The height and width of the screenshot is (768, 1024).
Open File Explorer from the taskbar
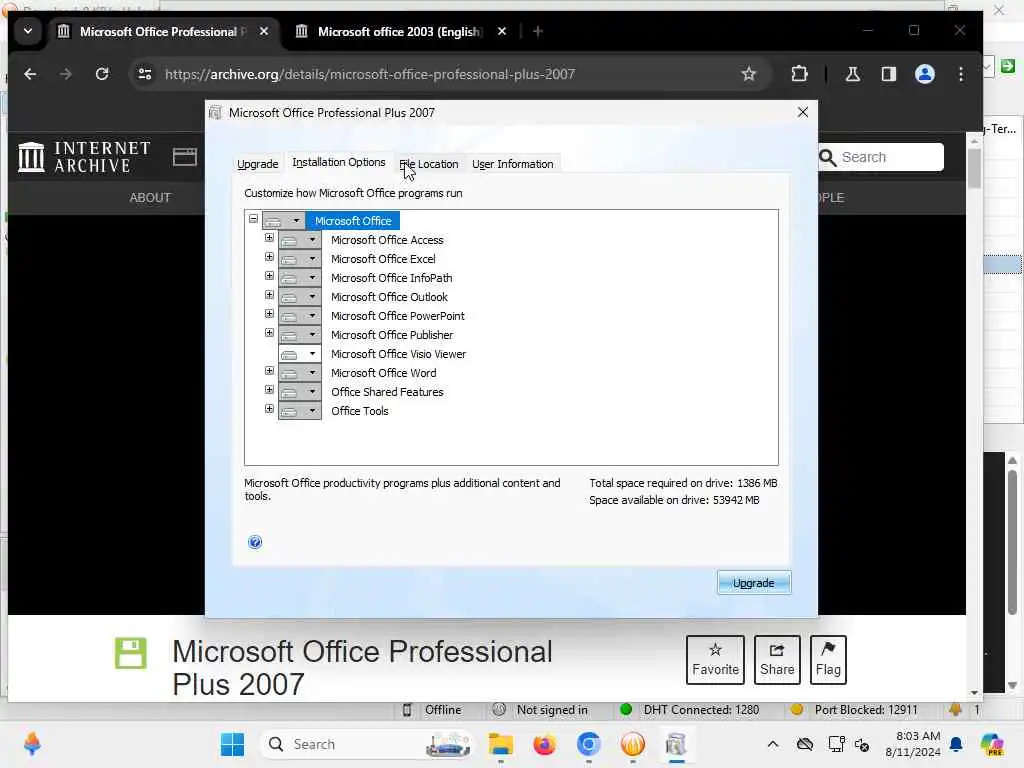click(501, 744)
